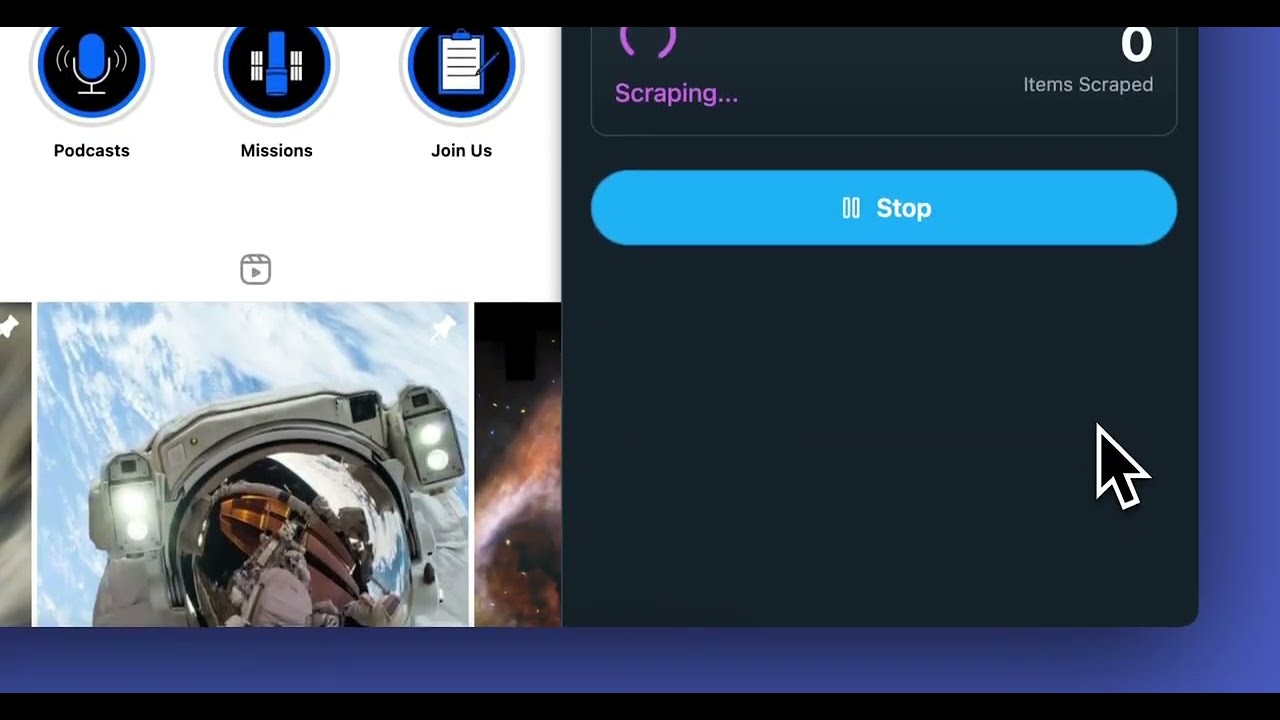The image size is (1280, 720).
Task: Click the pin icon on astronaut post
Action: (x=443, y=327)
